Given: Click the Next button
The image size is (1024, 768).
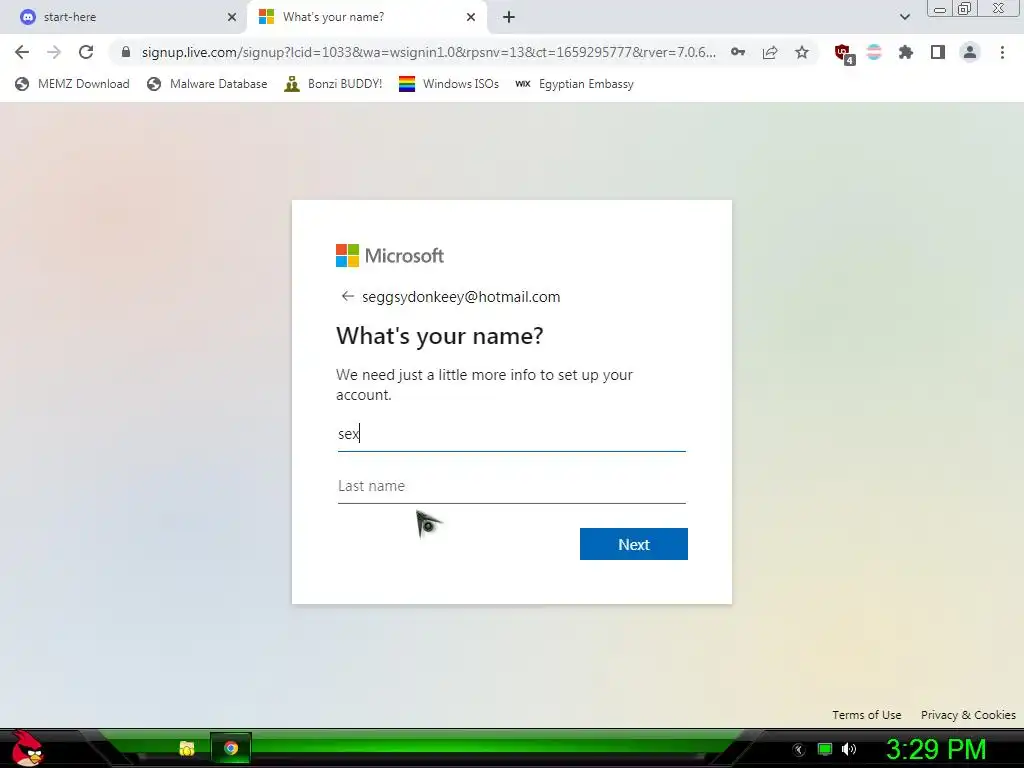Looking at the screenshot, I should 633,544.
